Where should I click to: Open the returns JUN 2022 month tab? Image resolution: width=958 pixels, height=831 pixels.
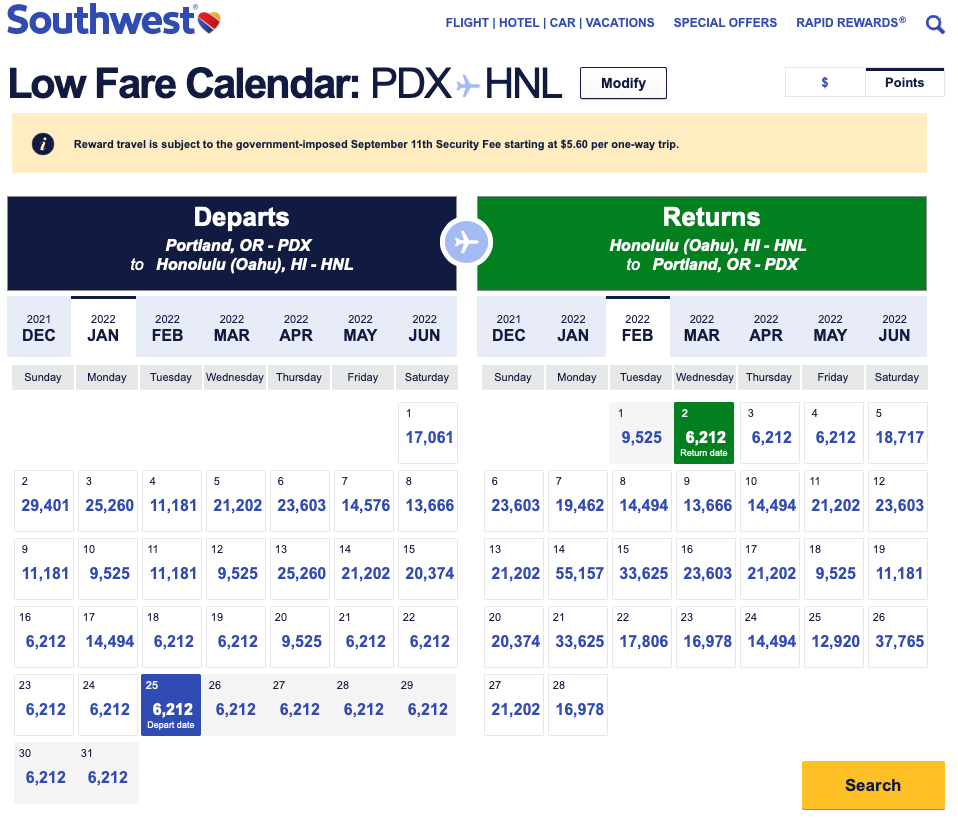click(894, 327)
